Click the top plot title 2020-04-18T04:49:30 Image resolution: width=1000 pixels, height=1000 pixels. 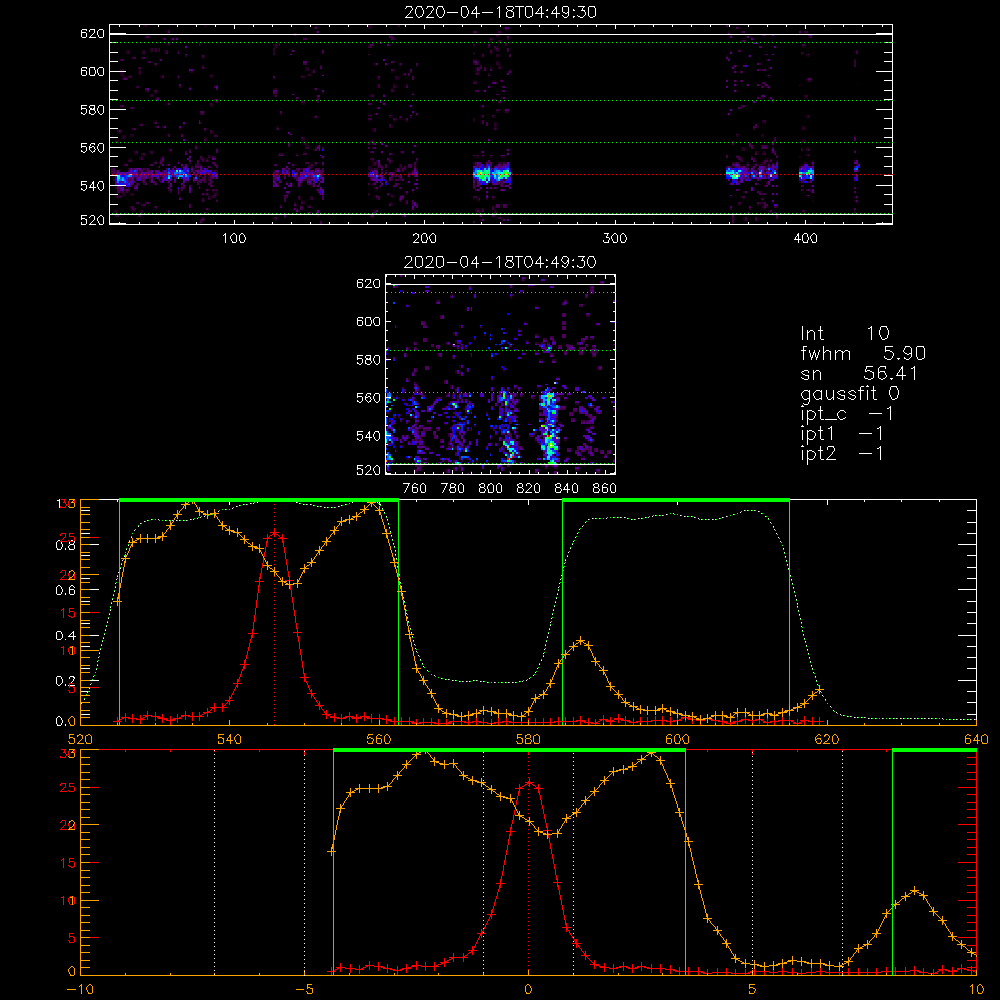pos(501,12)
